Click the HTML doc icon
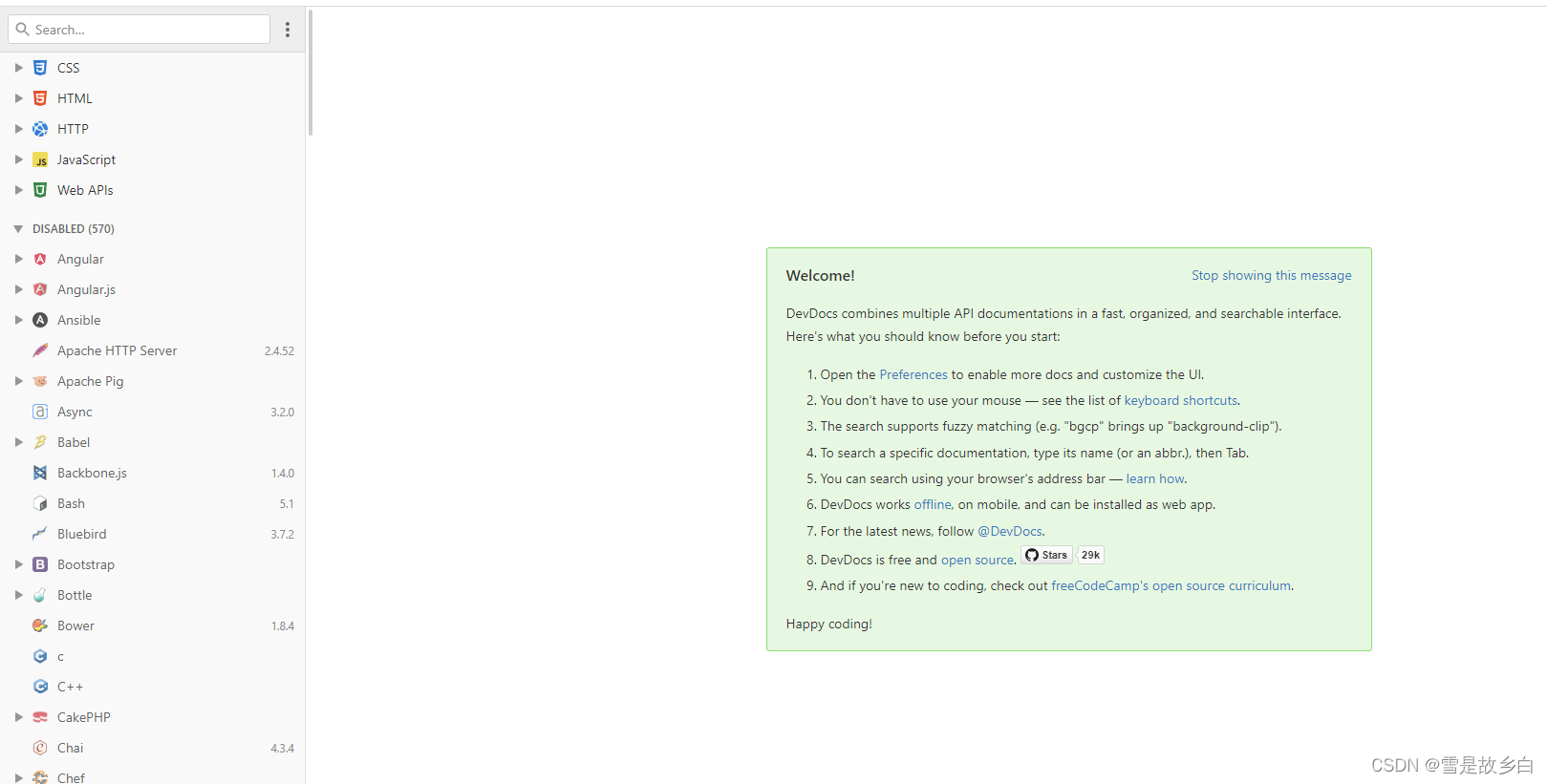 pyautogui.click(x=40, y=98)
